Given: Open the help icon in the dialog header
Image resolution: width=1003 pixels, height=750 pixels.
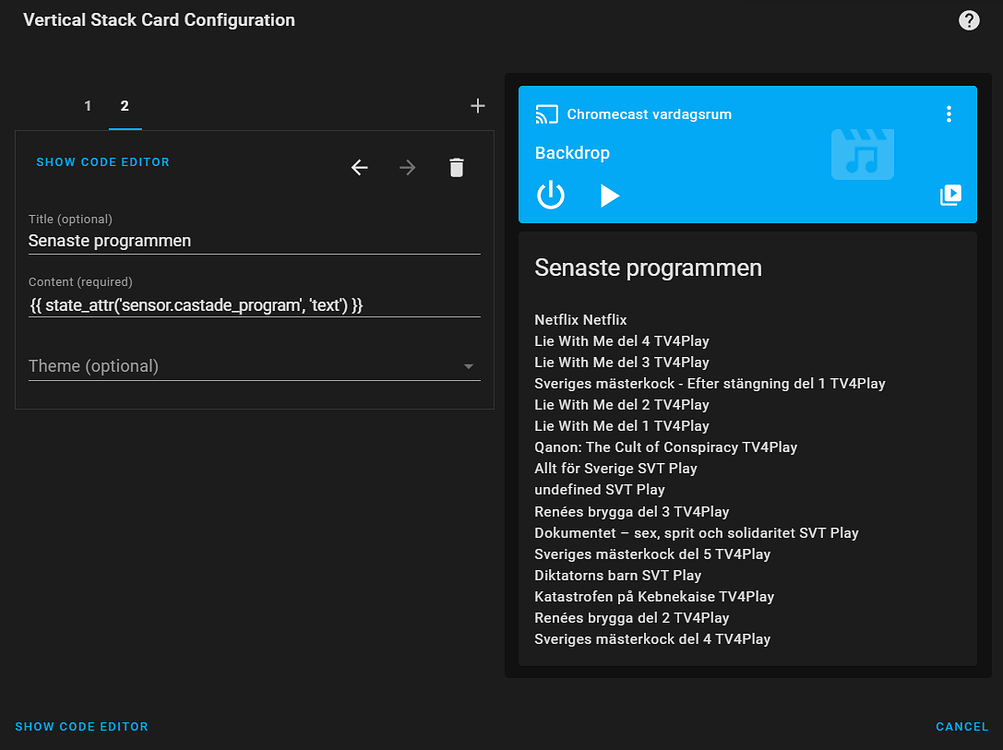Looking at the screenshot, I should coord(968,20).
